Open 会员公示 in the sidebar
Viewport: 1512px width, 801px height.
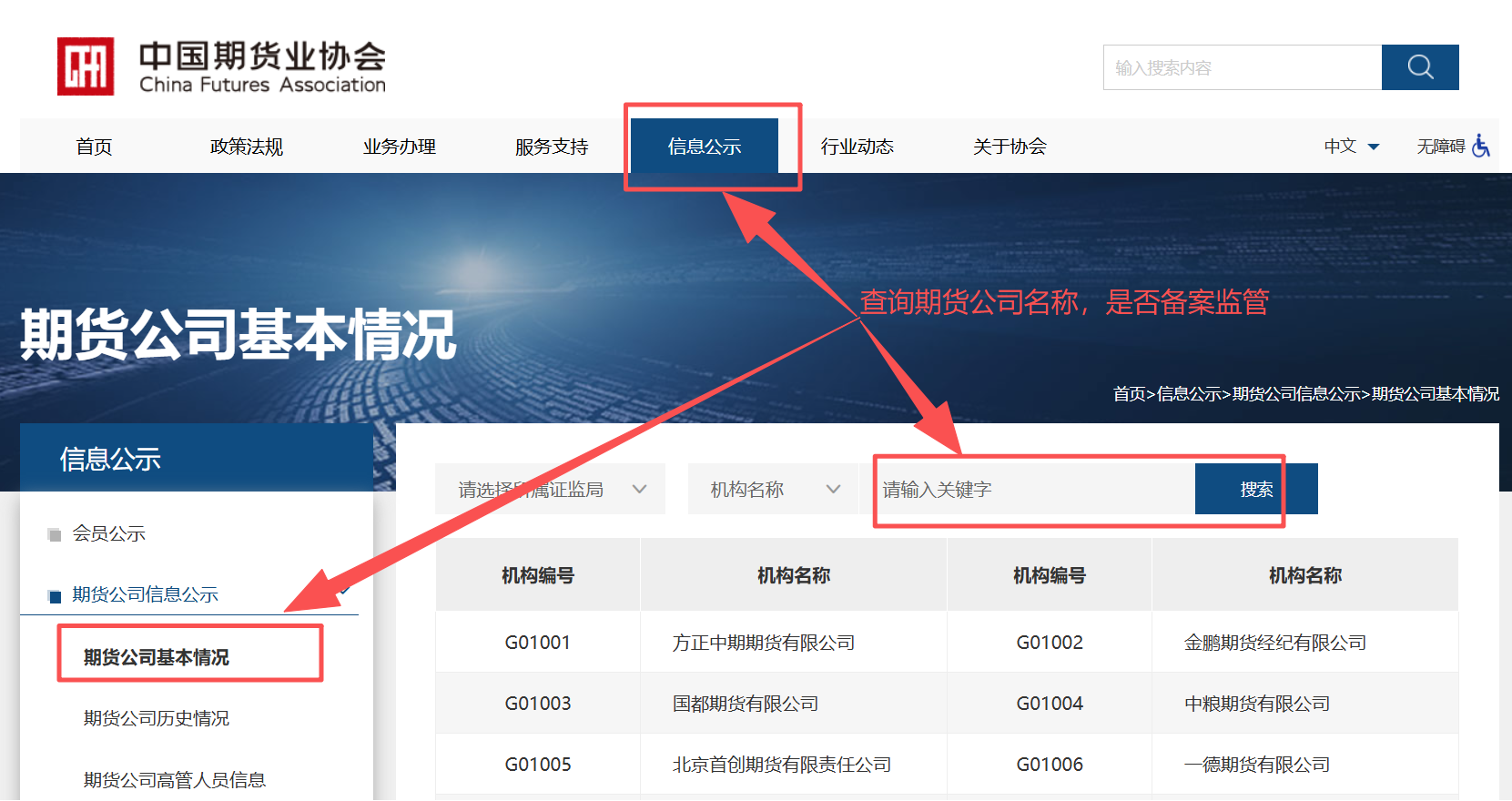(109, 533)
